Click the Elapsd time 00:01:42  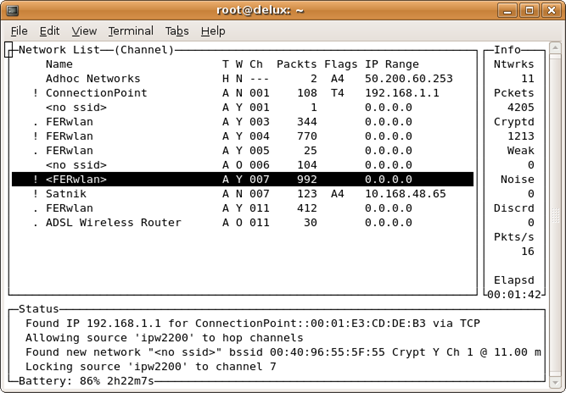click(514, 295)
